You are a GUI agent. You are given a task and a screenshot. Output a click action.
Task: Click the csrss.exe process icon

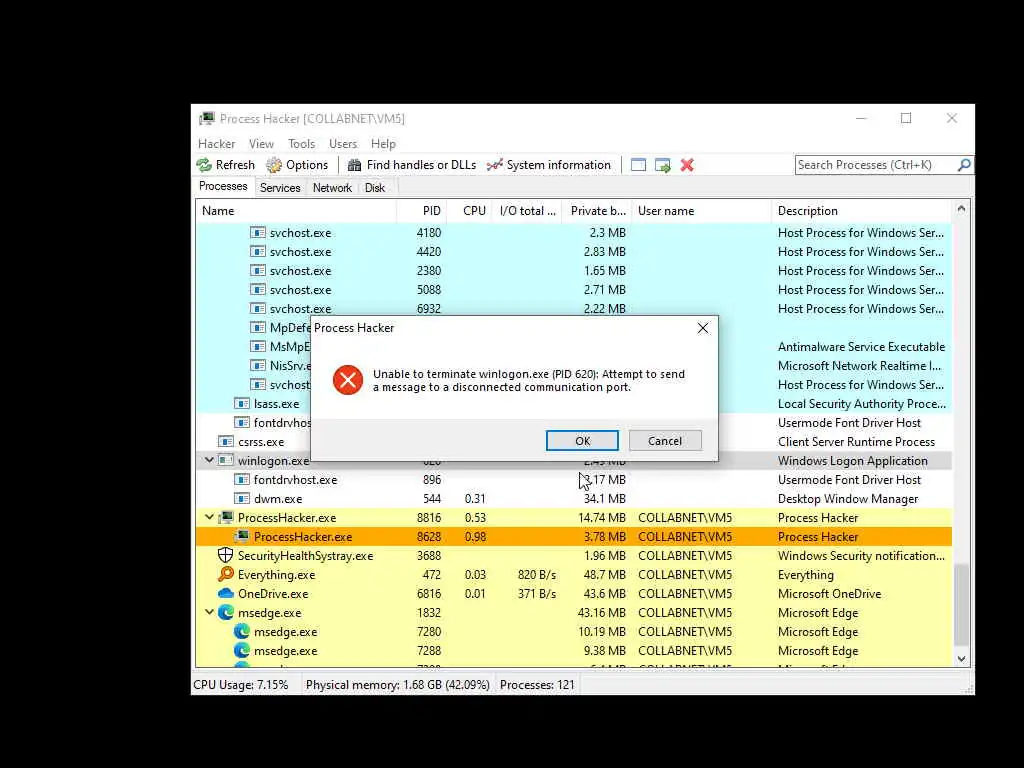(x=225, y=441)
